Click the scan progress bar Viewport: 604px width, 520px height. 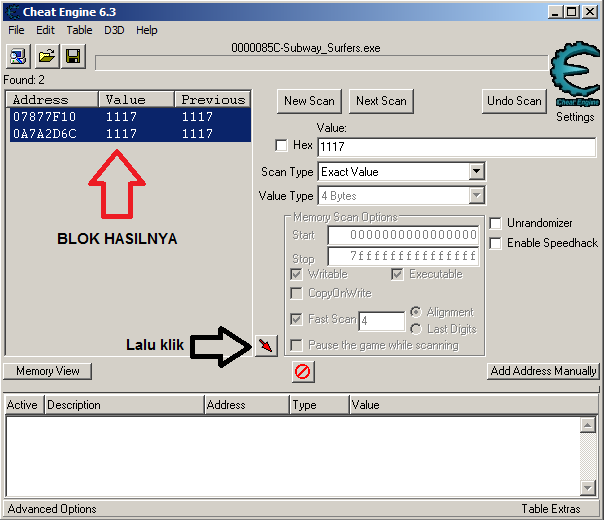322,63
